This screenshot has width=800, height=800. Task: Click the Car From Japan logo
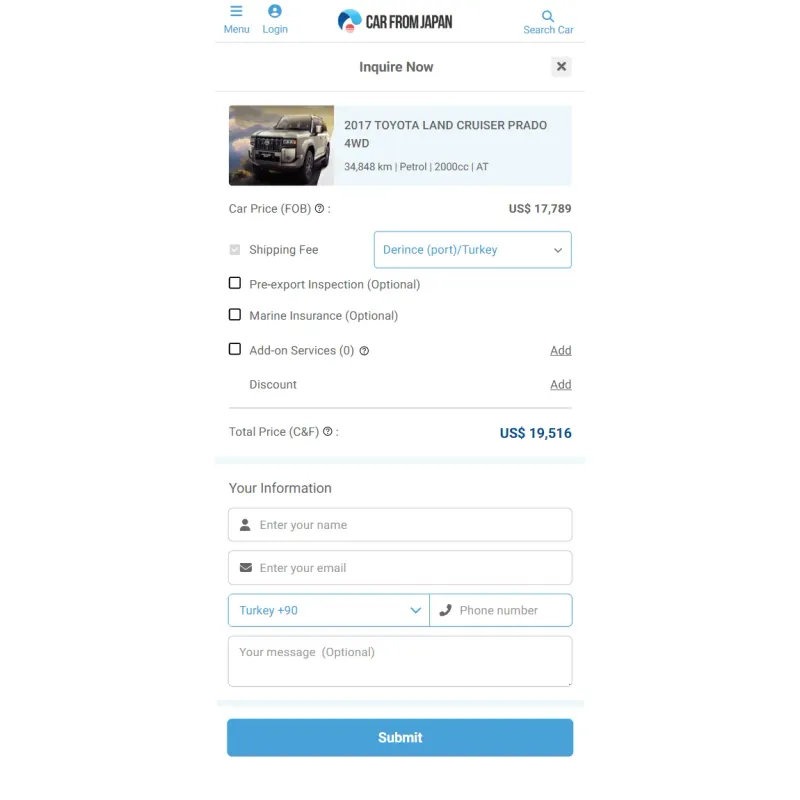pyautogui.click(x=395, y=21)
